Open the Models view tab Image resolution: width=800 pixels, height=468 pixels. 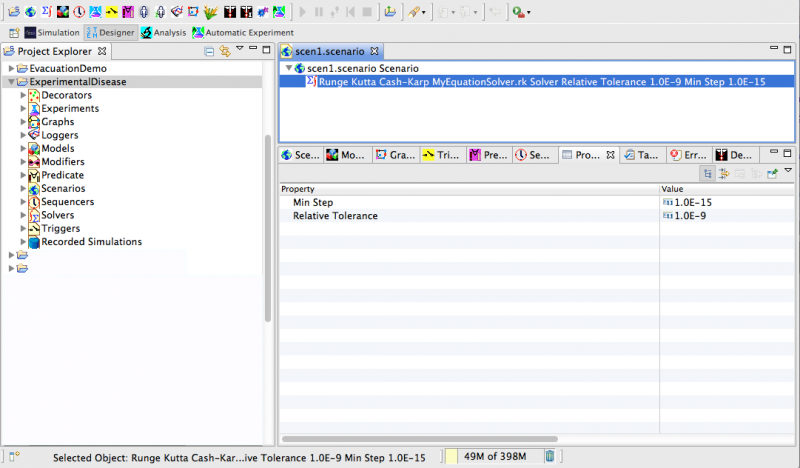pyautogui.click(x=346, y=155)
